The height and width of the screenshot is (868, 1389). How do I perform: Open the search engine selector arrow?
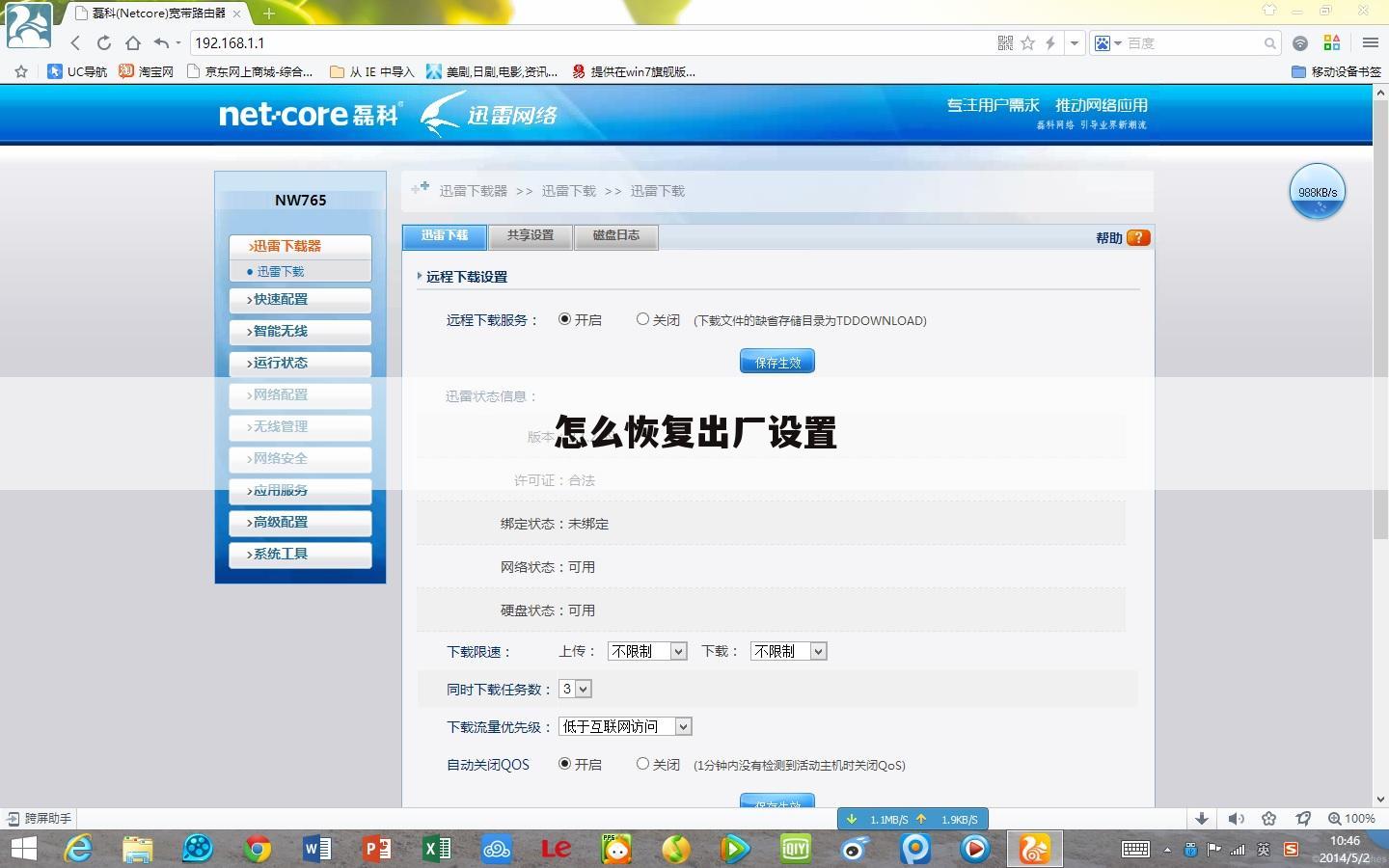pos(1118,42)
